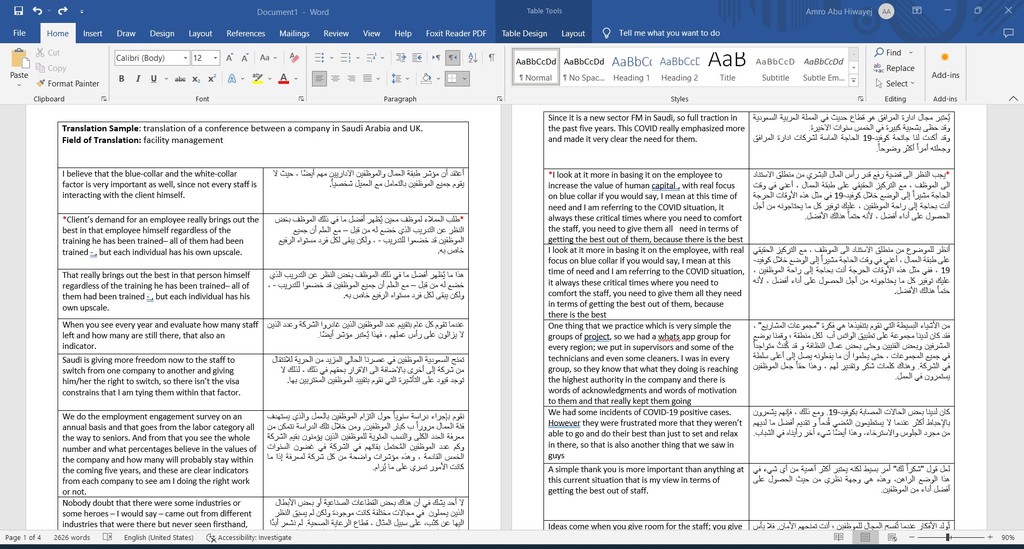Click the Copy command
Image resolution: width=1024 pixels, height=549 pixels.
click(x=51, y=68)
